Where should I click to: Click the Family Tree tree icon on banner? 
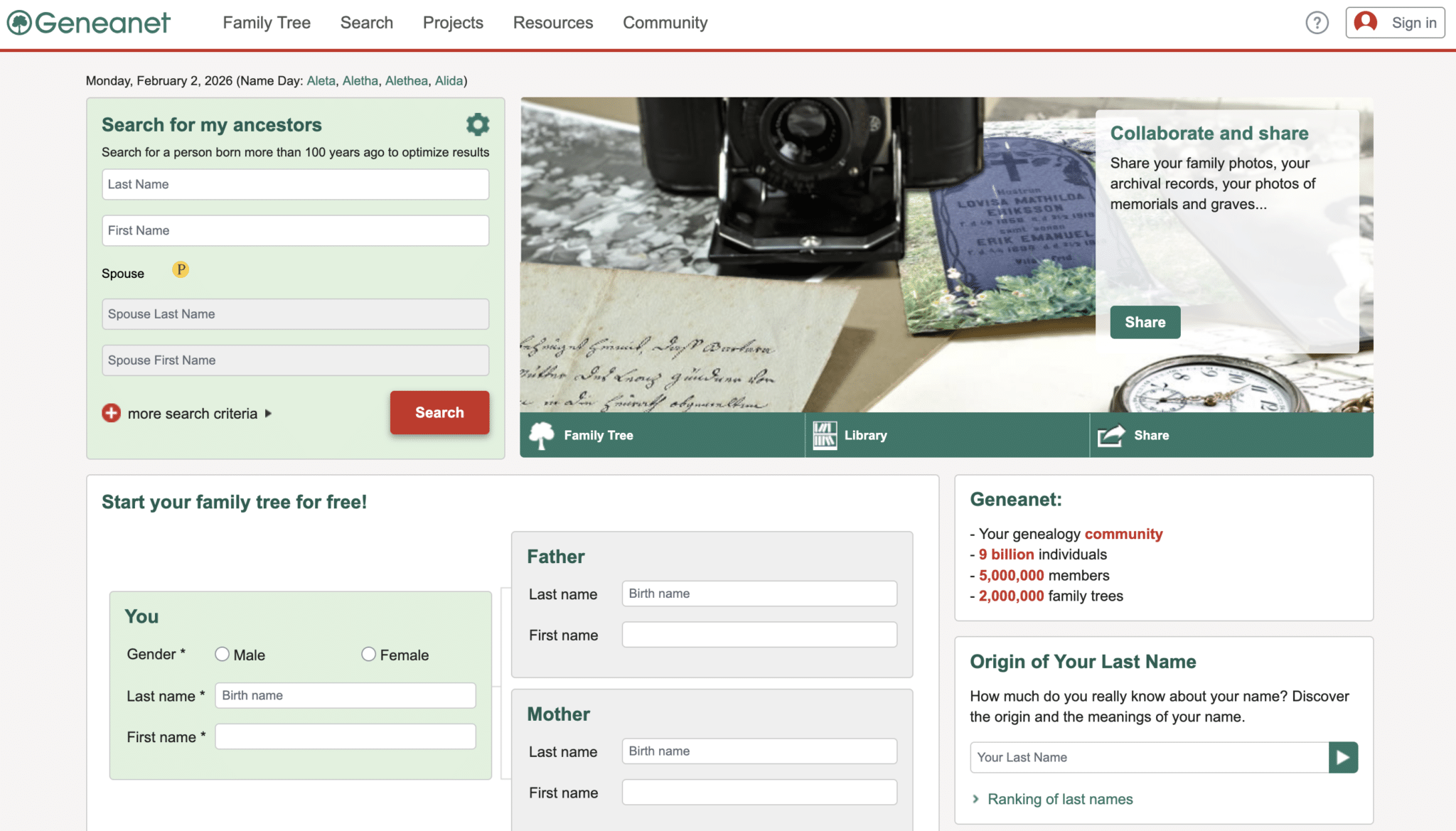(x=542, y=435)
